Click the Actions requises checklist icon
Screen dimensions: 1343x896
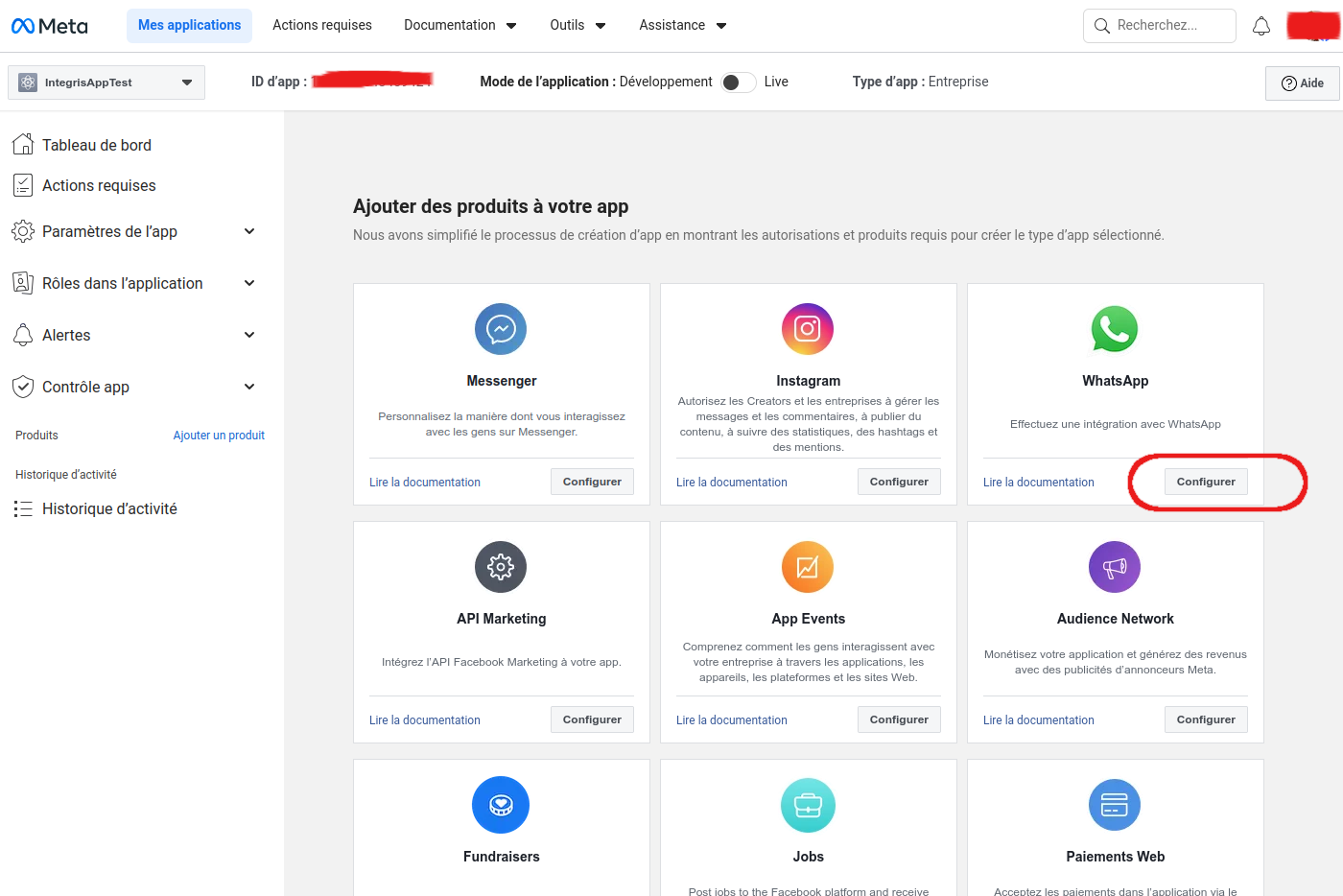(23, 185)
